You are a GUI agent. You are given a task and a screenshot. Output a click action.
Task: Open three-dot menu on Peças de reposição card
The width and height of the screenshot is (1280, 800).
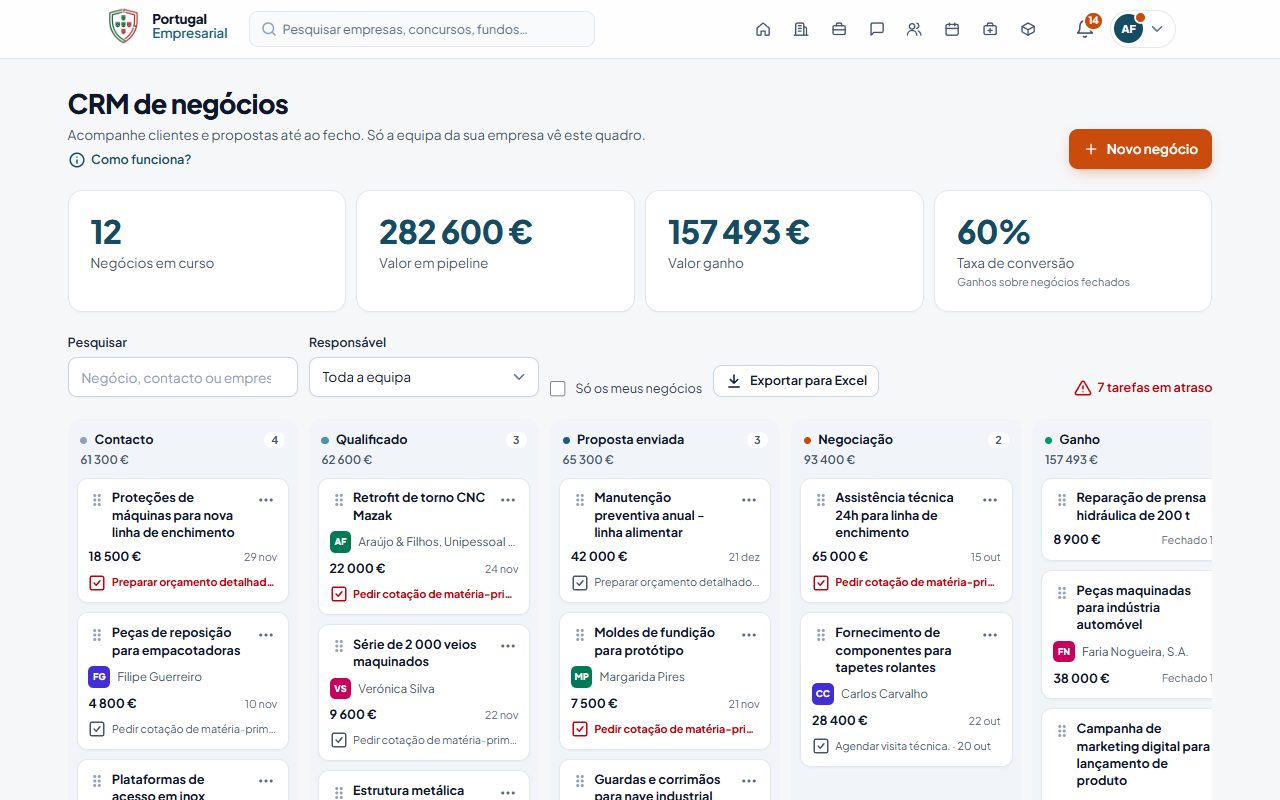266,635
